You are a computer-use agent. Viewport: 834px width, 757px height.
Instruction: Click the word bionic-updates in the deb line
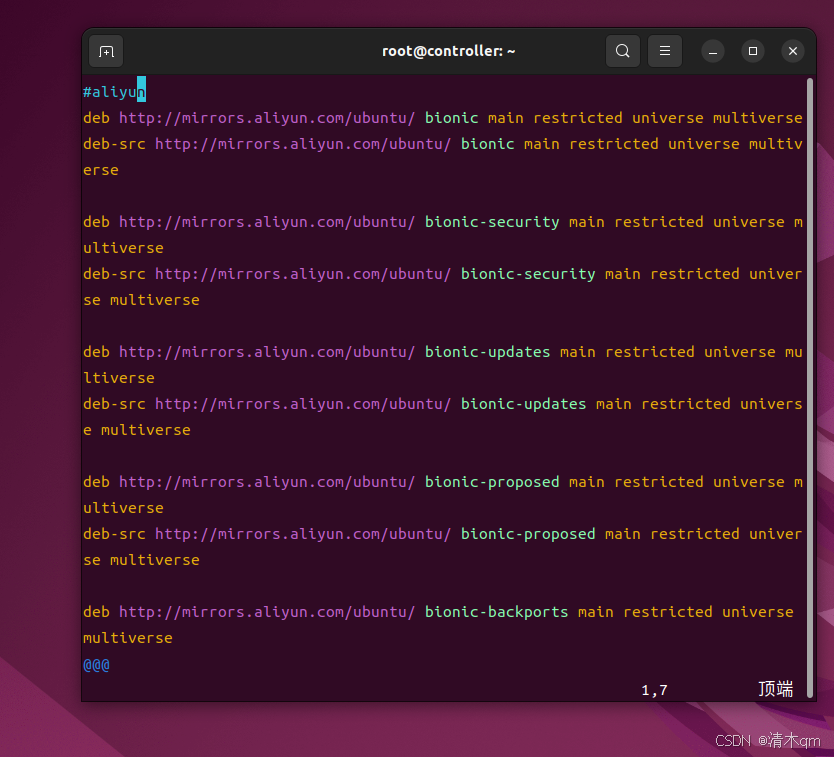[487, 352]
